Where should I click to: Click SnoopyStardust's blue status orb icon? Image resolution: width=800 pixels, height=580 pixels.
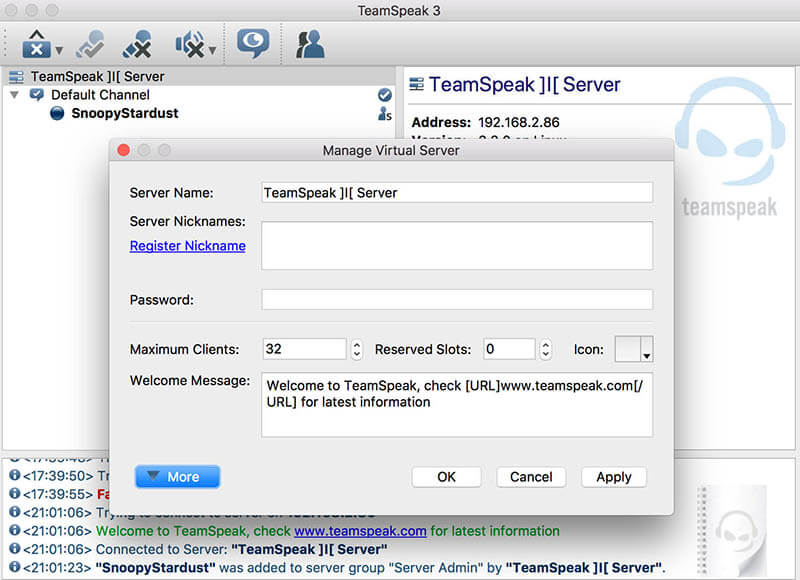(57, 113)
